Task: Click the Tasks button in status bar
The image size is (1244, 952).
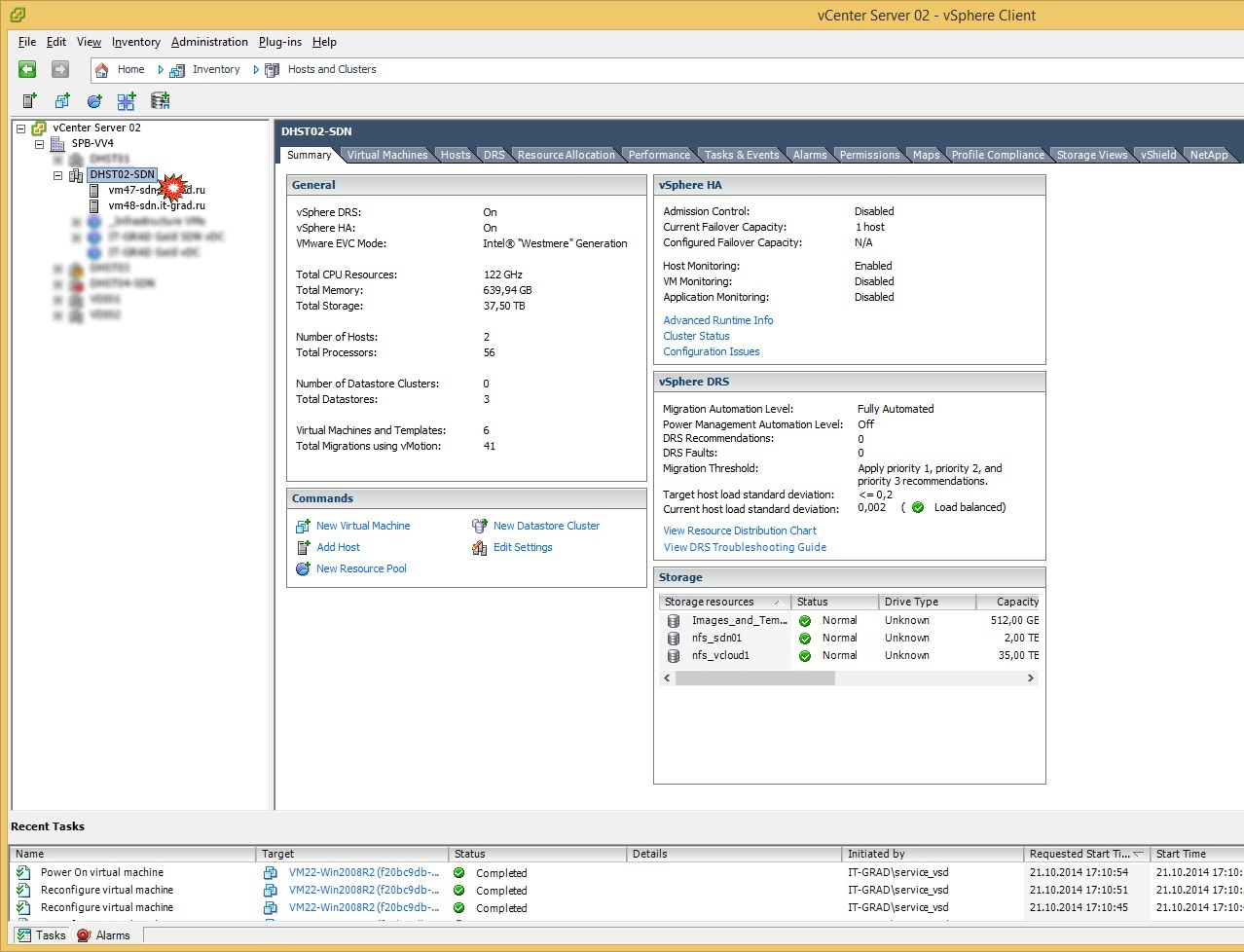Action: click(x=42, y=935)
